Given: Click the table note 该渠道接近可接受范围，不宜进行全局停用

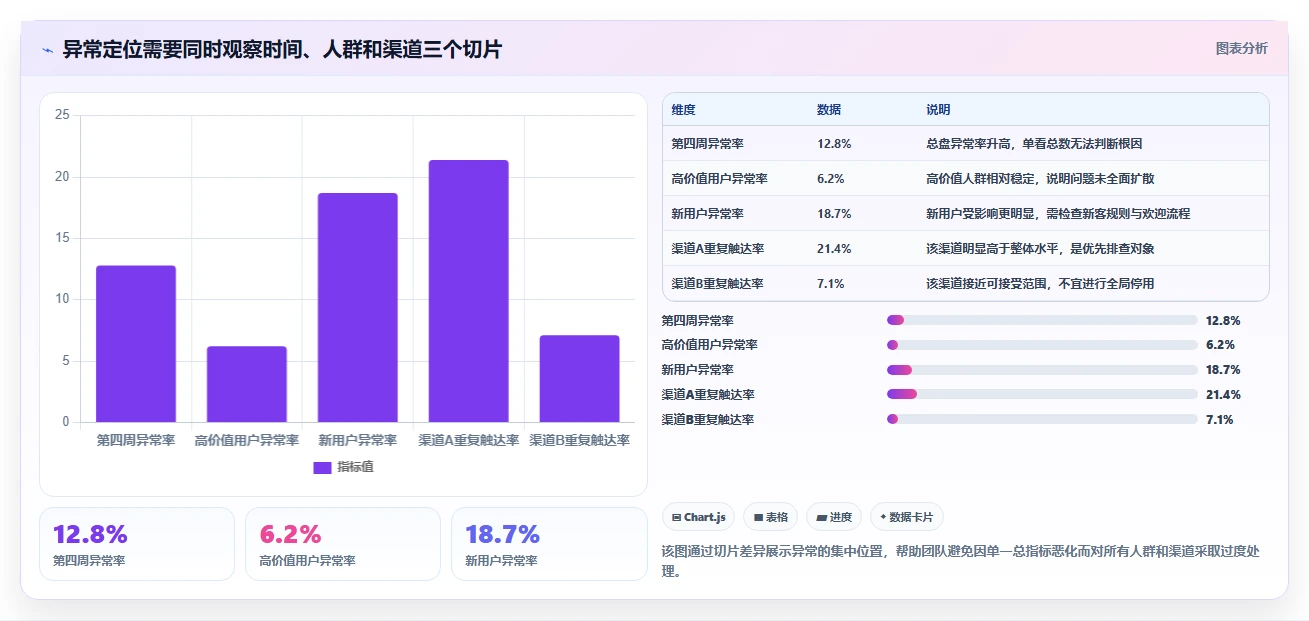Looking at the screenshot, I should [x=1040, y=284].
